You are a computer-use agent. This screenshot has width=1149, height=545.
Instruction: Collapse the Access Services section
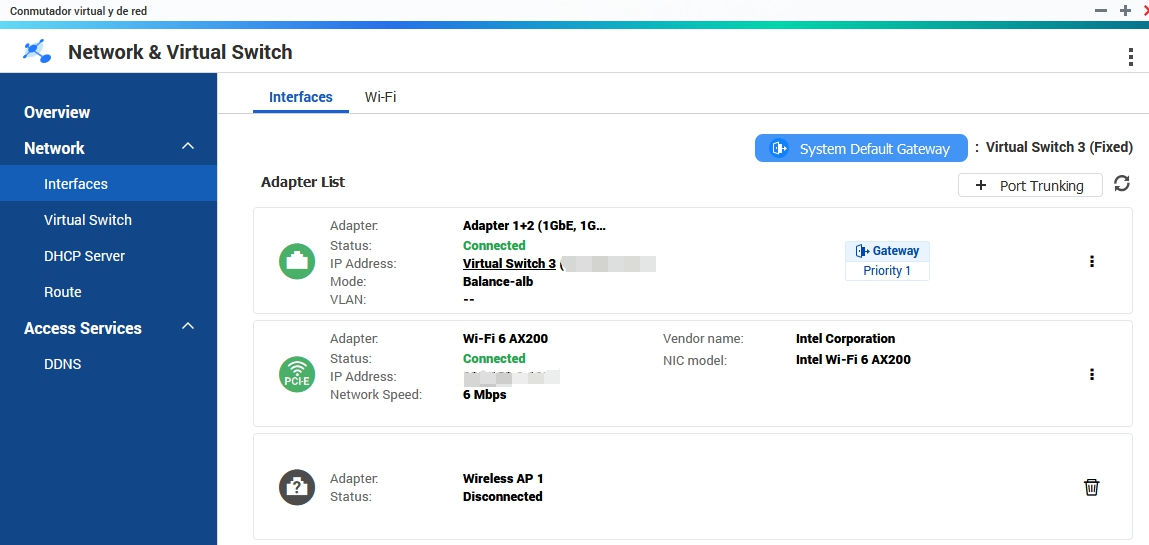[x=187, y=328]
